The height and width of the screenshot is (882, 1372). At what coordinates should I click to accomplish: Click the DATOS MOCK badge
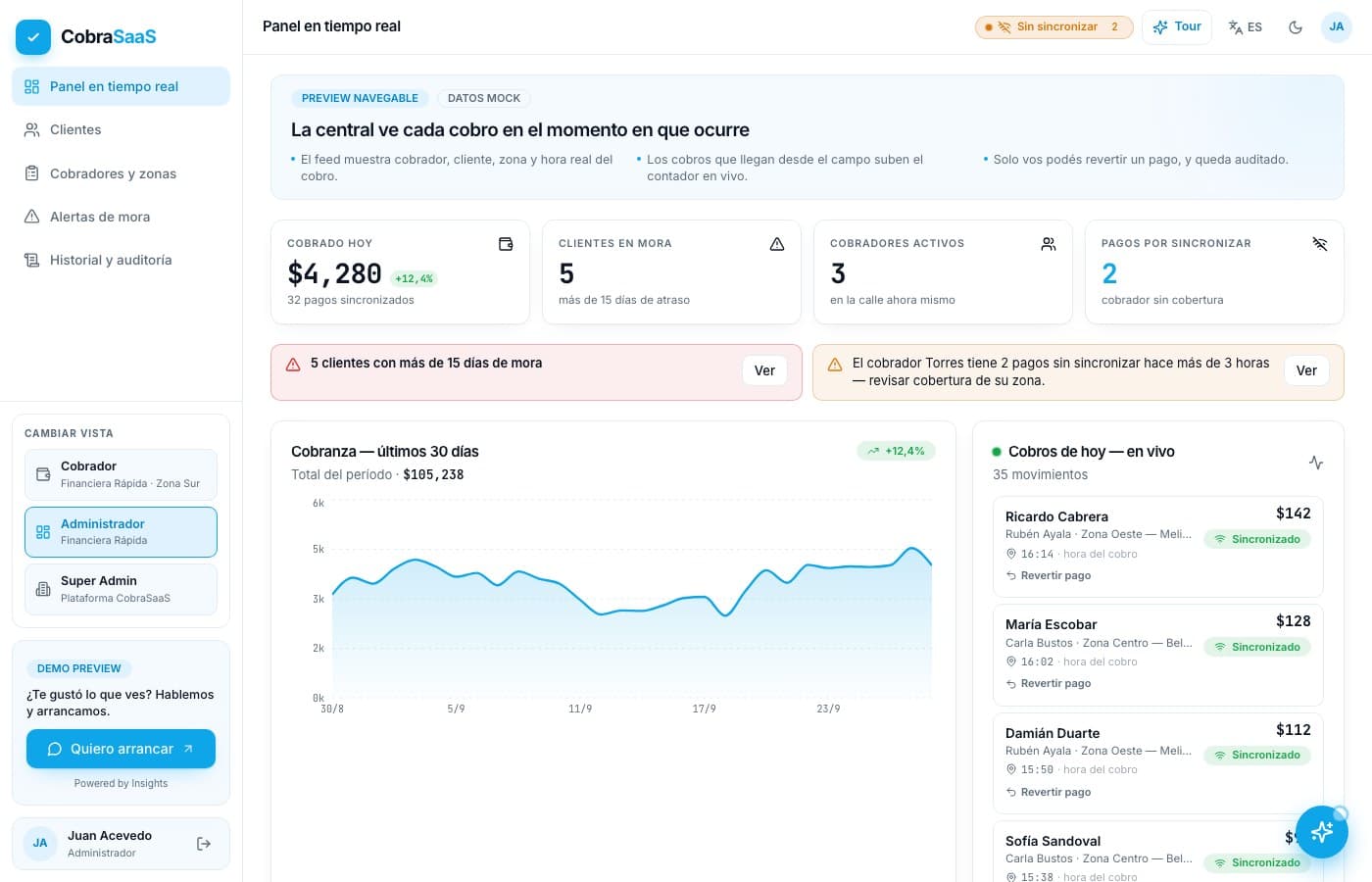point(484,98)
